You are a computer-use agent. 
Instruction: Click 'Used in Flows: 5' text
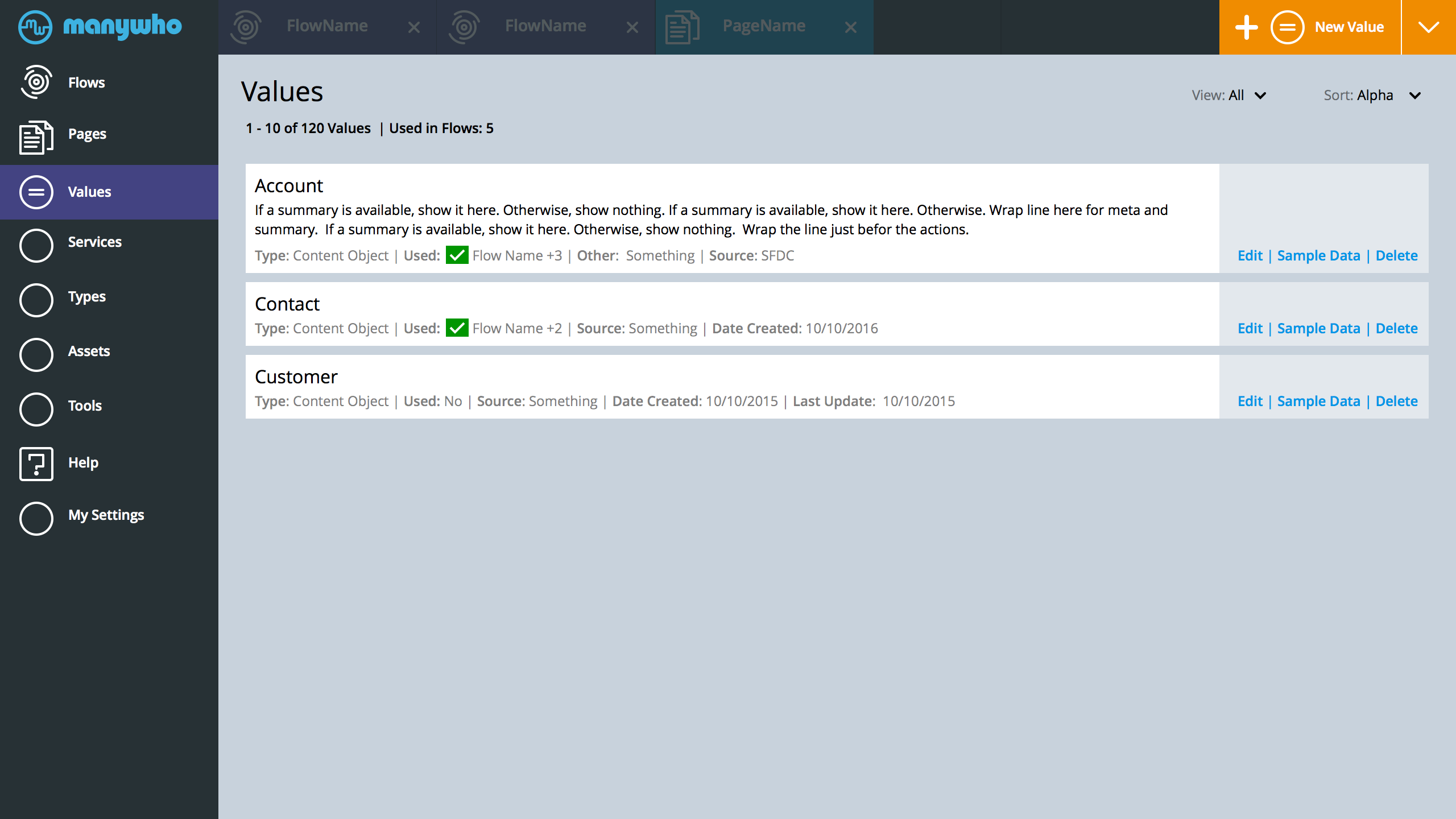click(x=441, y=128)
